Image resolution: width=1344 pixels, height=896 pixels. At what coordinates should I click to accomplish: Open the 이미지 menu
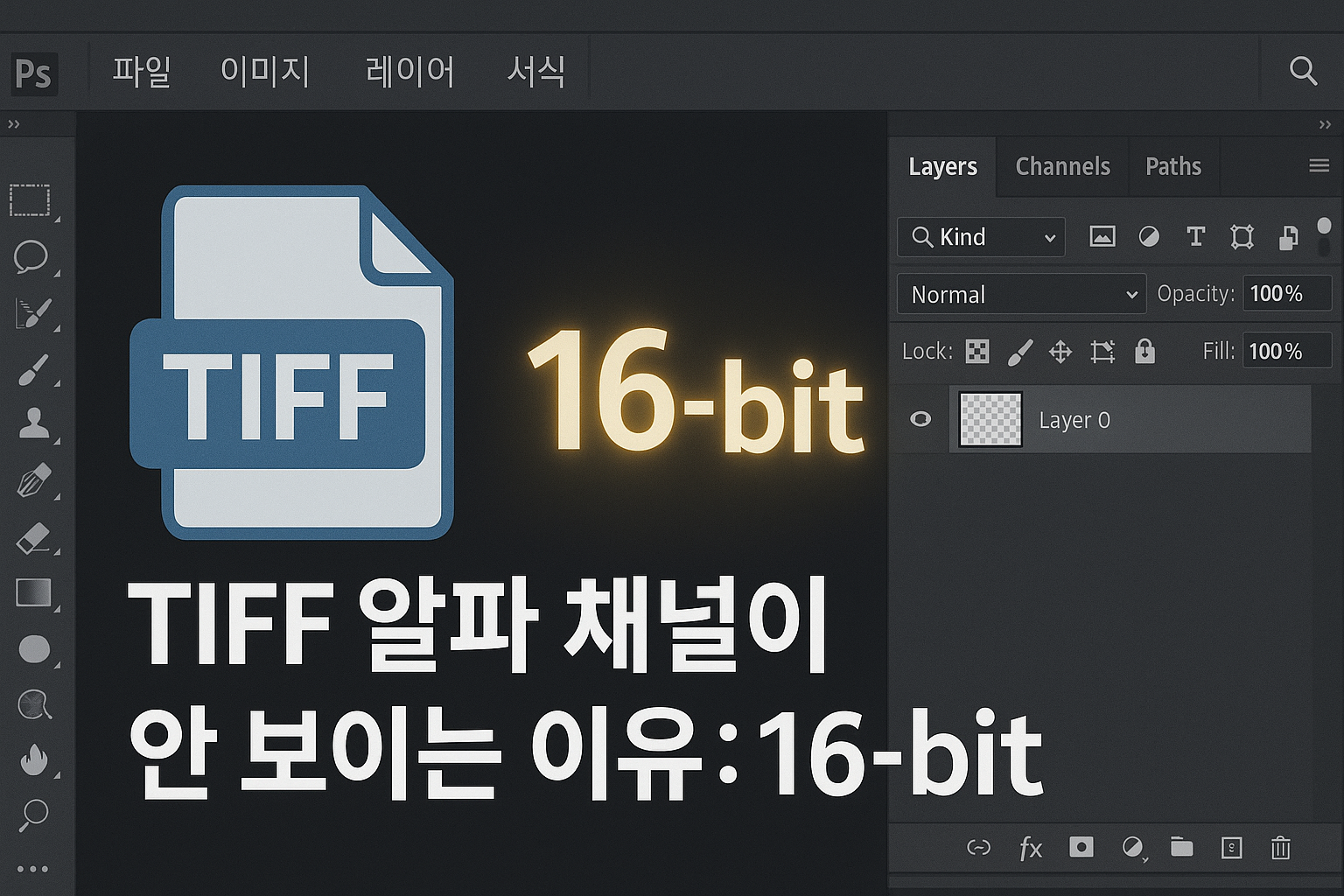[x=265, y=71]
